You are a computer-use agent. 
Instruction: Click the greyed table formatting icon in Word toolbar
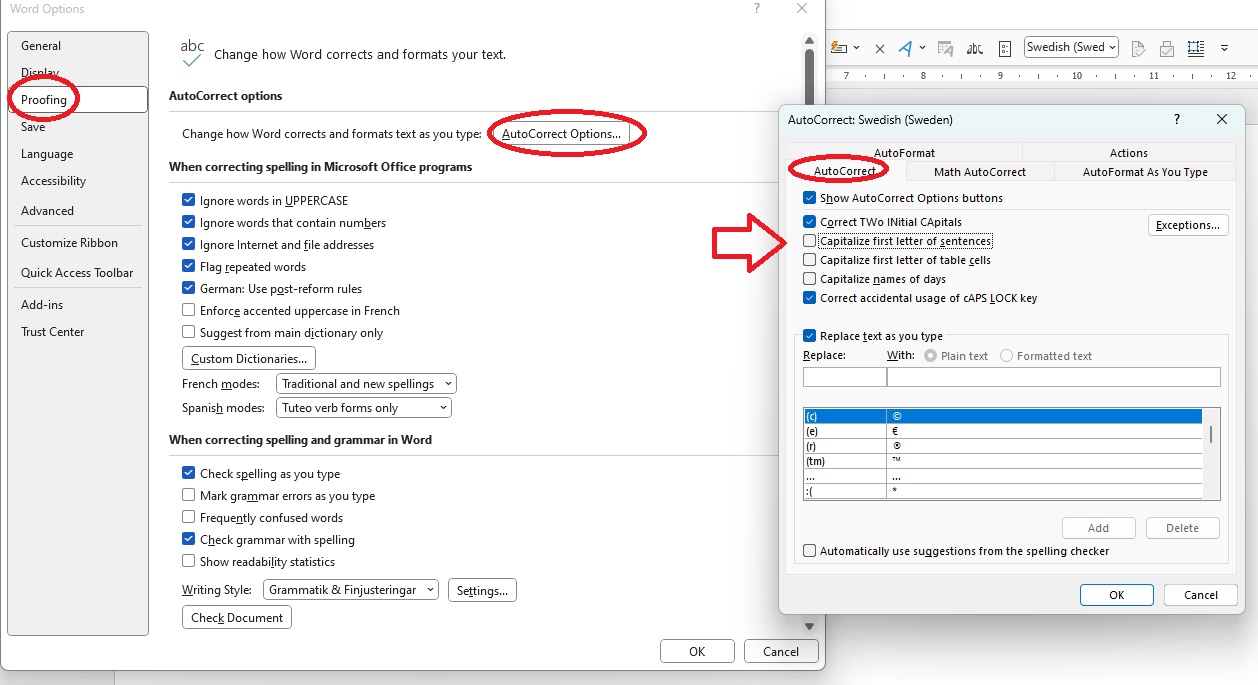945,48
